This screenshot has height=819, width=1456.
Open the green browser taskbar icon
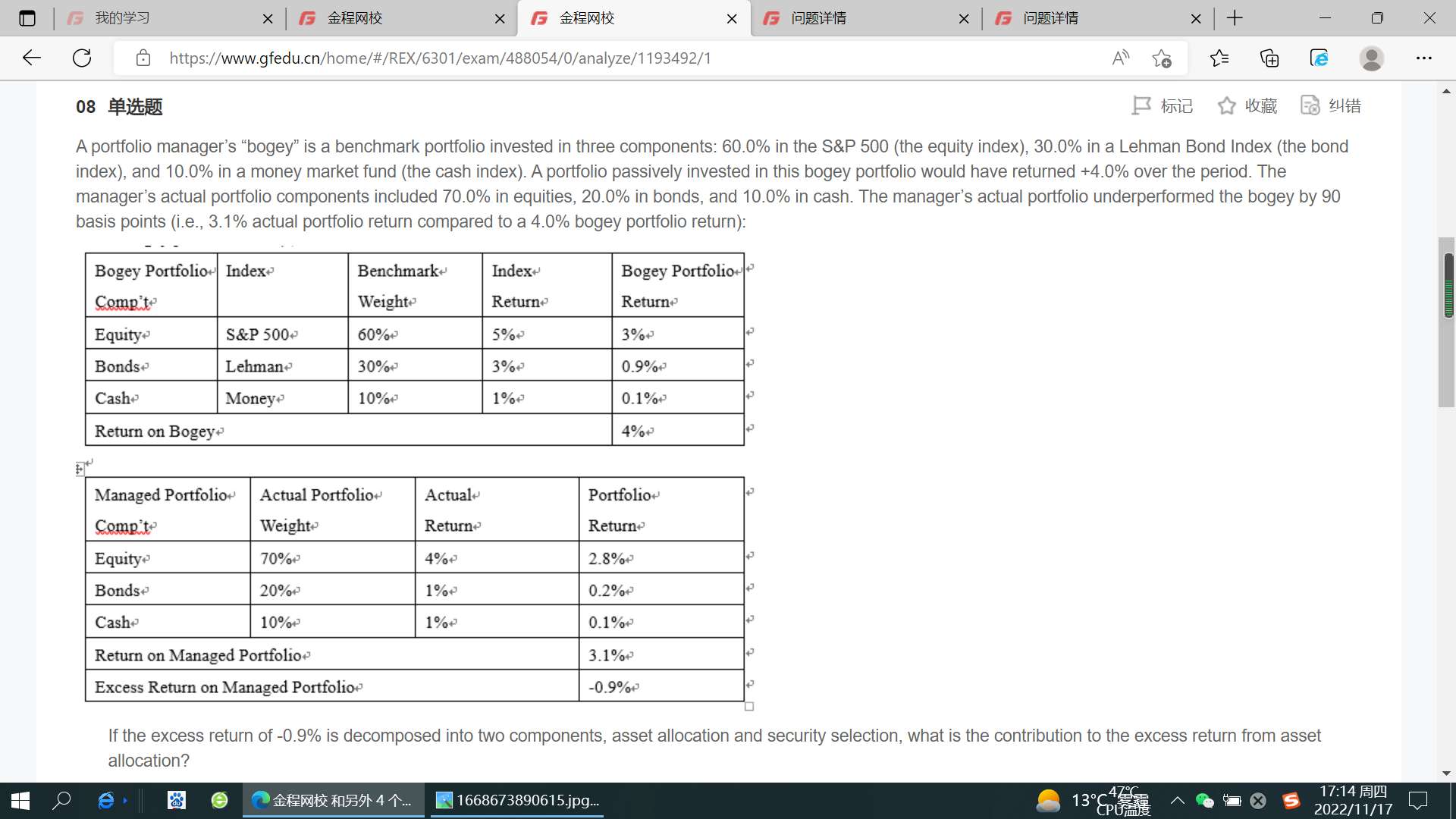point(219,800)
